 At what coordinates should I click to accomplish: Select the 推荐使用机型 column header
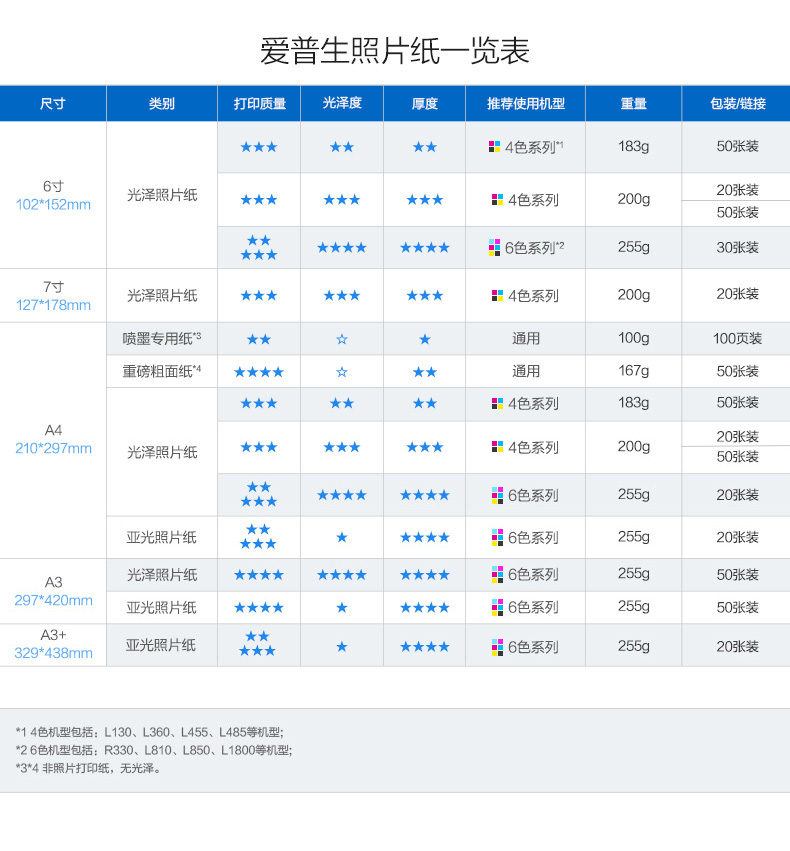(x=526, y=103)
